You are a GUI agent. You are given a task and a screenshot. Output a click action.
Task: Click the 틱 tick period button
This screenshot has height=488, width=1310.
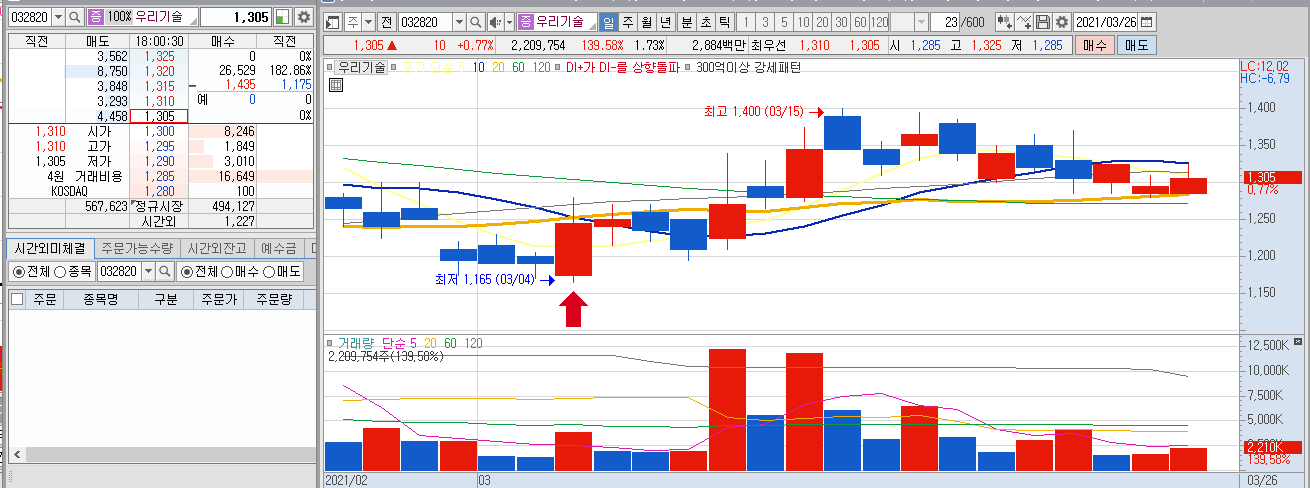point(725,22)
